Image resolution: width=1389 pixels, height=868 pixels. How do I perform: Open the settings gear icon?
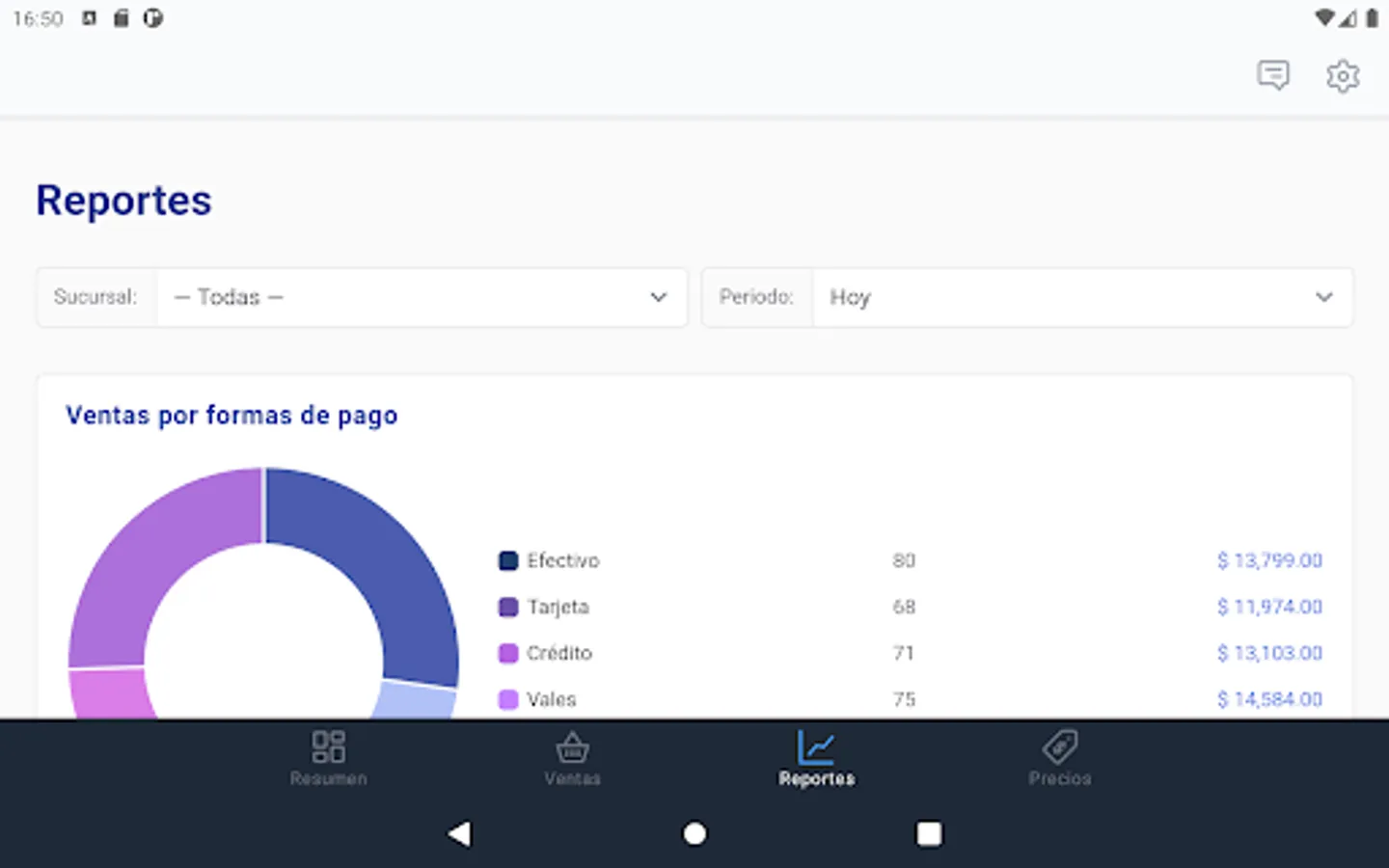pos(1343,75)
